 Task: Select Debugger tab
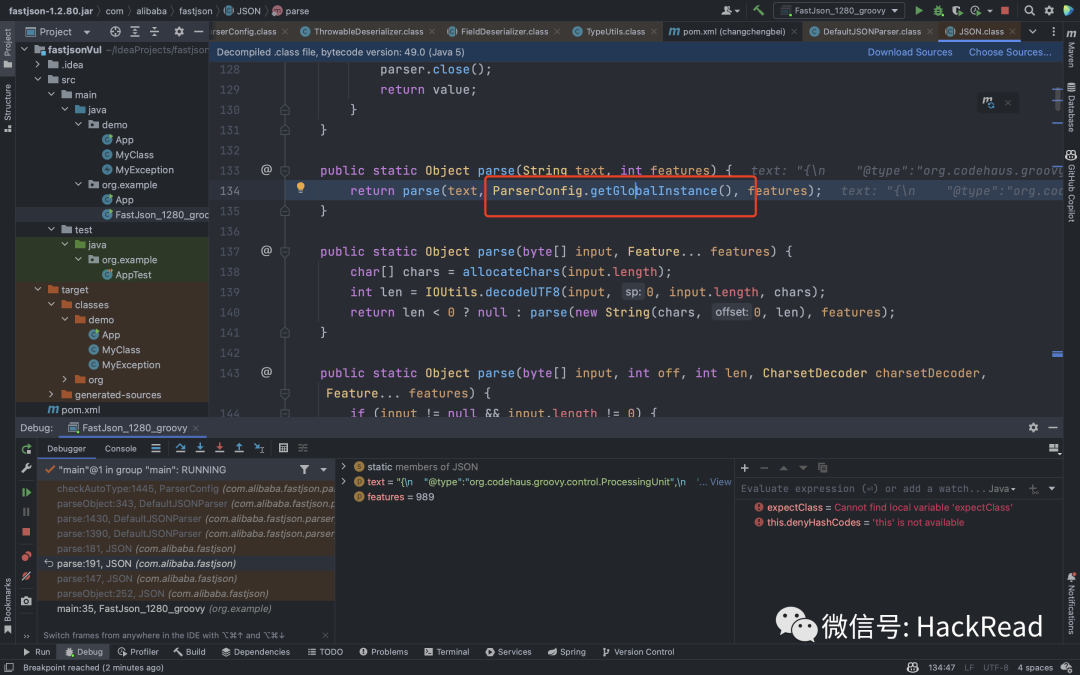point(66,448)
